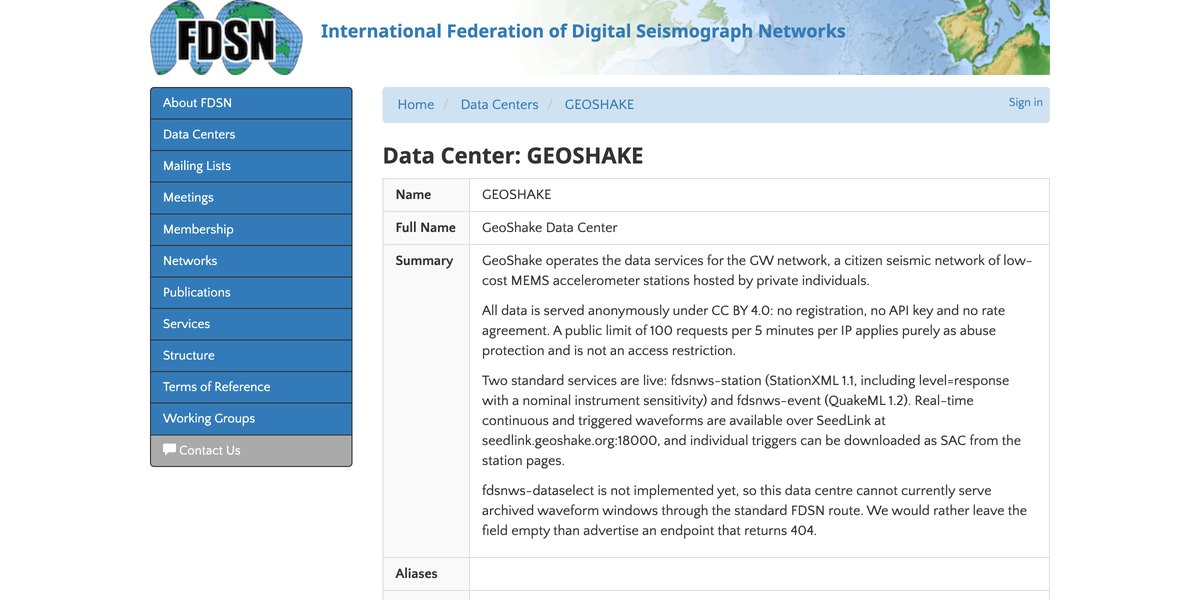Screen dimensions: 1200x600
Task: Click the Full Name row label
Action: point(425,227)
